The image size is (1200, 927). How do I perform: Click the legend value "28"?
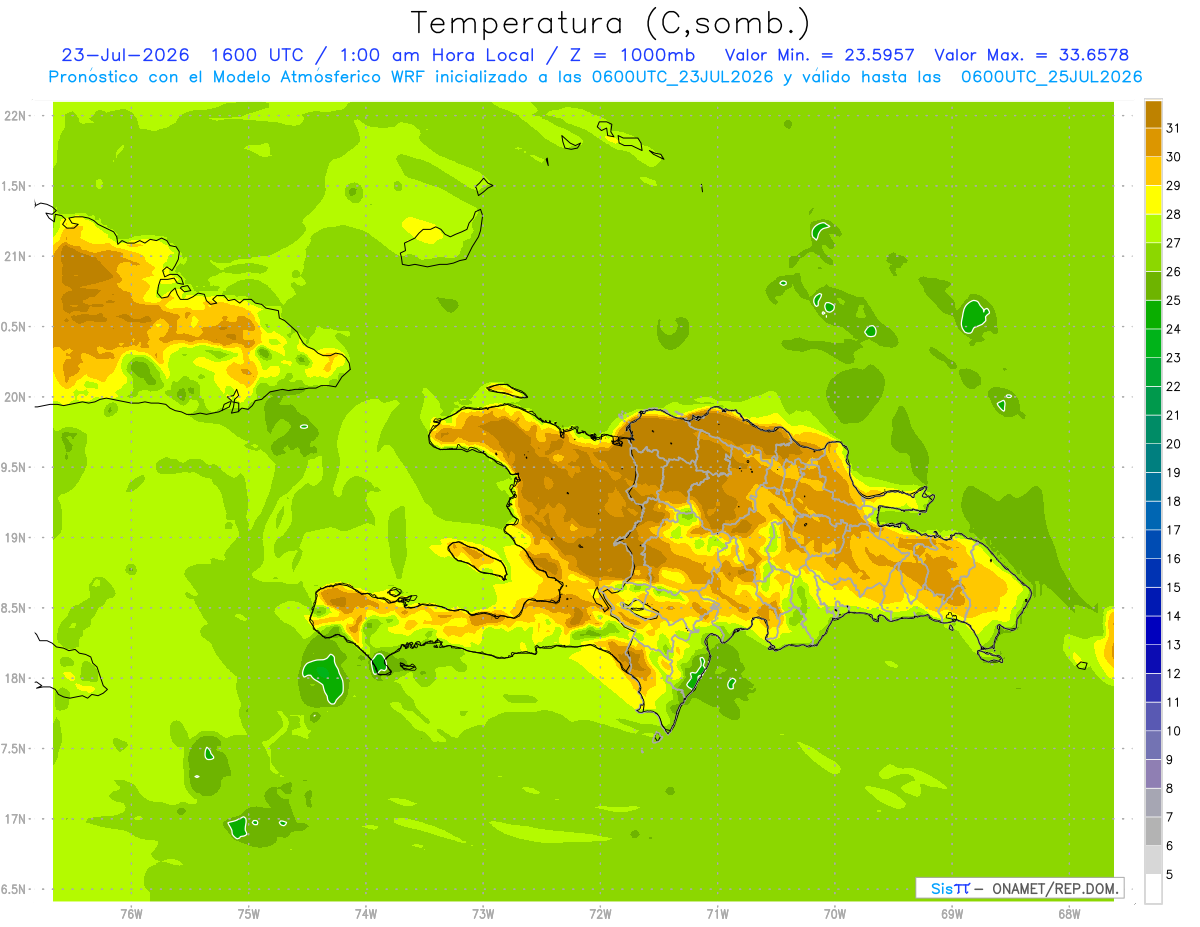point(1174,214)
